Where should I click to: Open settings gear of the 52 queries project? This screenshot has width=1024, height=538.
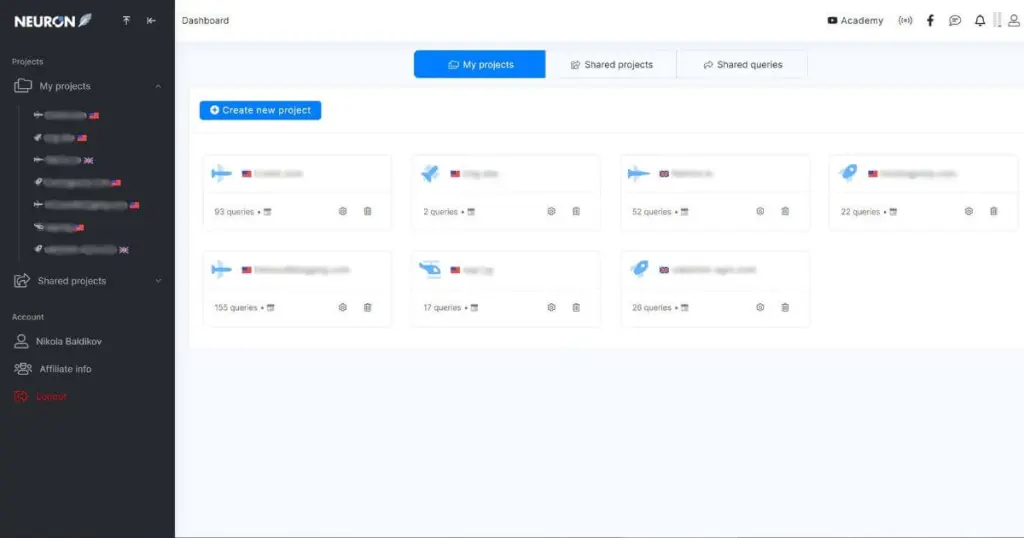[760, 212]
